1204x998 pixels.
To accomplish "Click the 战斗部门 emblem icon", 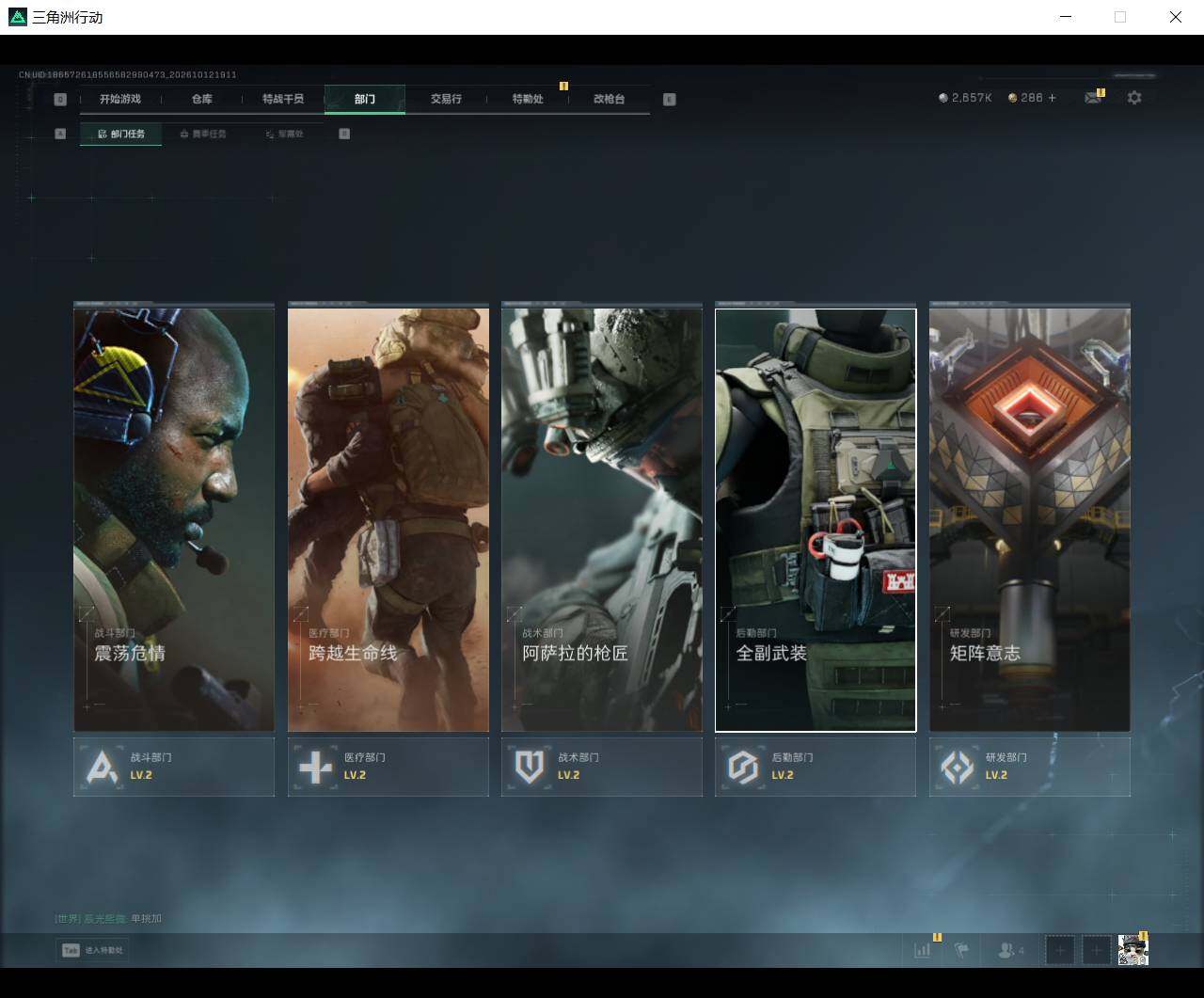I will pos(102,767).
